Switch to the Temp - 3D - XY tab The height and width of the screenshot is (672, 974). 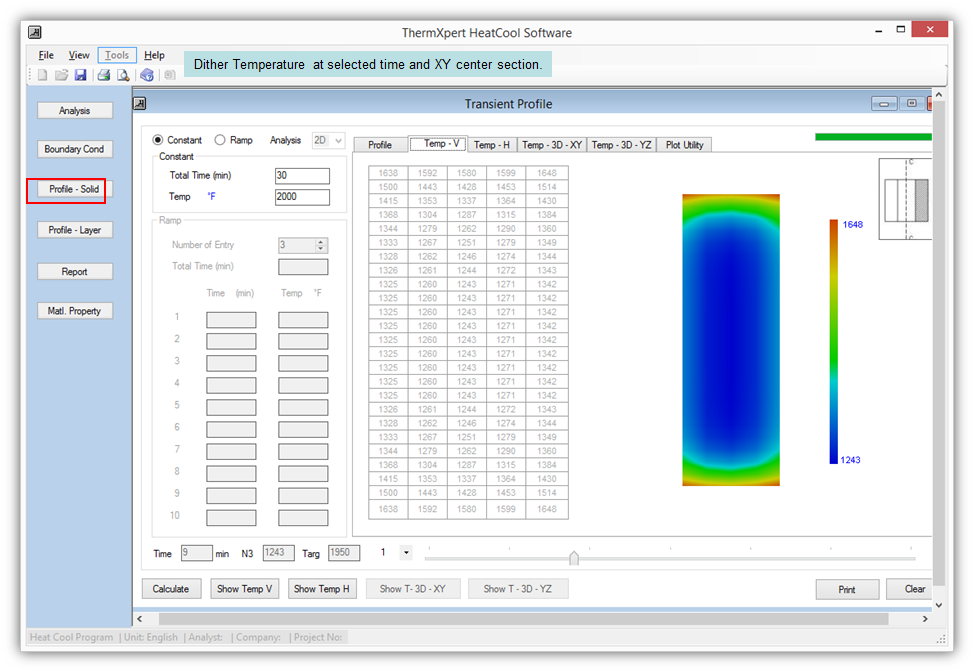pos(552,145)
